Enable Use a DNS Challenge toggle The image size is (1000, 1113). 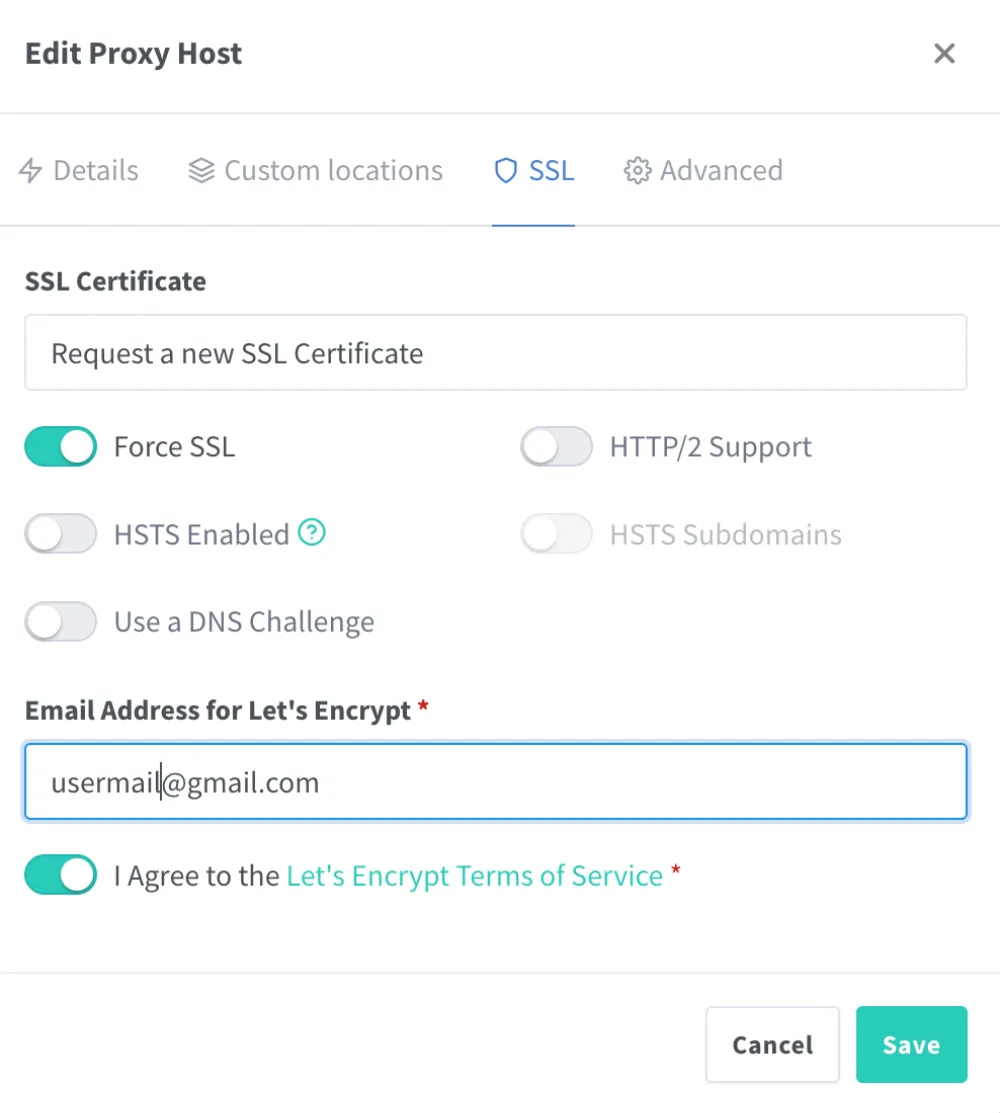[x=61, y=621]
